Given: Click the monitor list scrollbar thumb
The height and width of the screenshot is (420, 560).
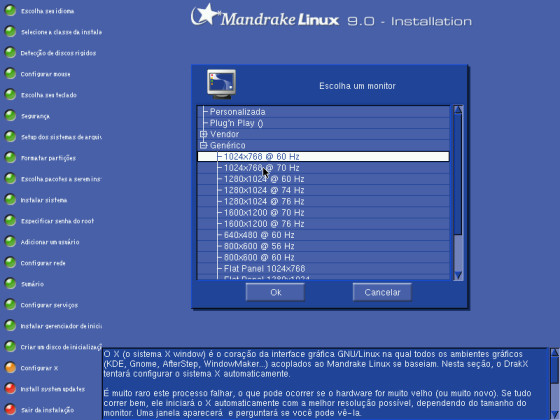Looking at the screenshot, I should tap(458, 174).
